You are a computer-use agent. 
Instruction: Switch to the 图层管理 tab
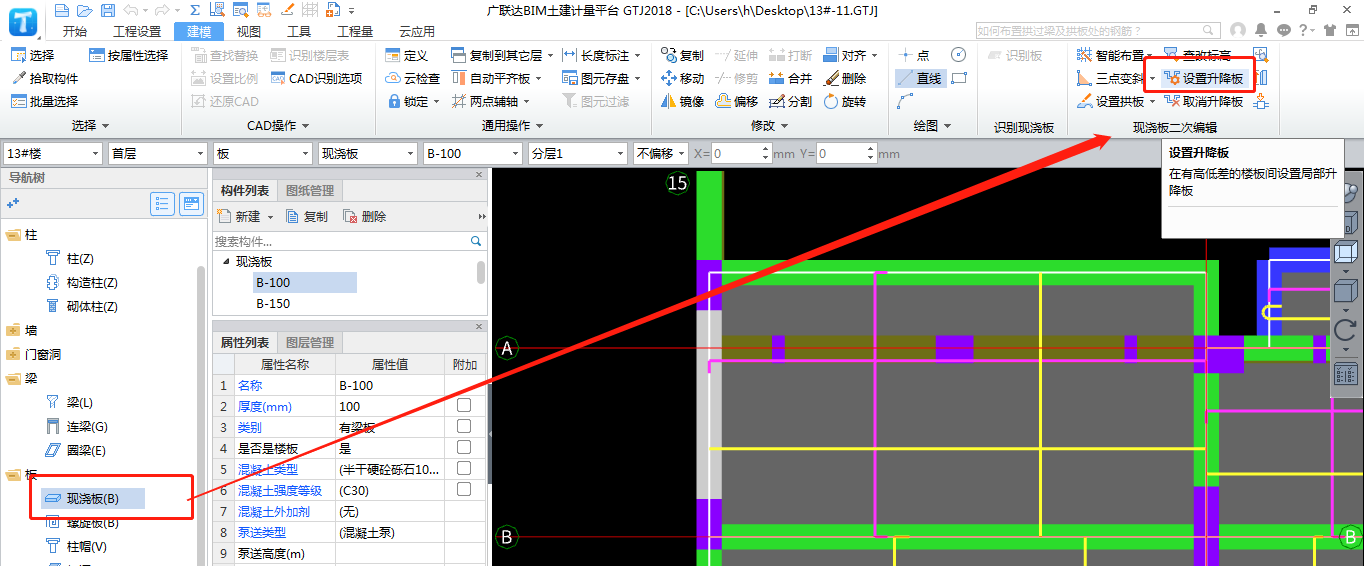pos(310,343)
